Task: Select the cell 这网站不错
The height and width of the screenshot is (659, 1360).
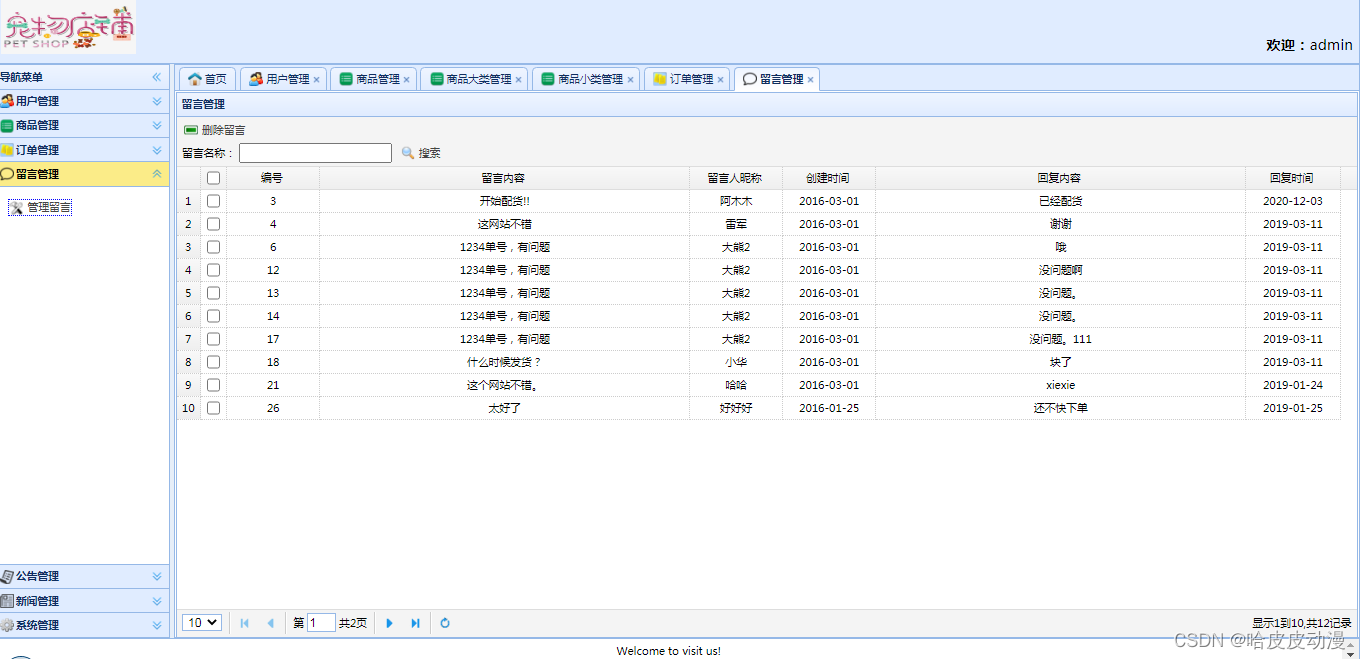Action: pos(504,224)
